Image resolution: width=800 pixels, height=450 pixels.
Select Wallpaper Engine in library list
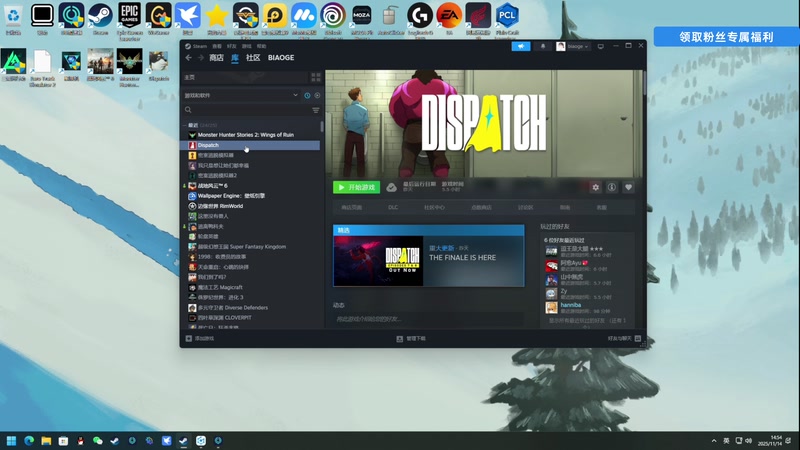click(x=250, y=196)
